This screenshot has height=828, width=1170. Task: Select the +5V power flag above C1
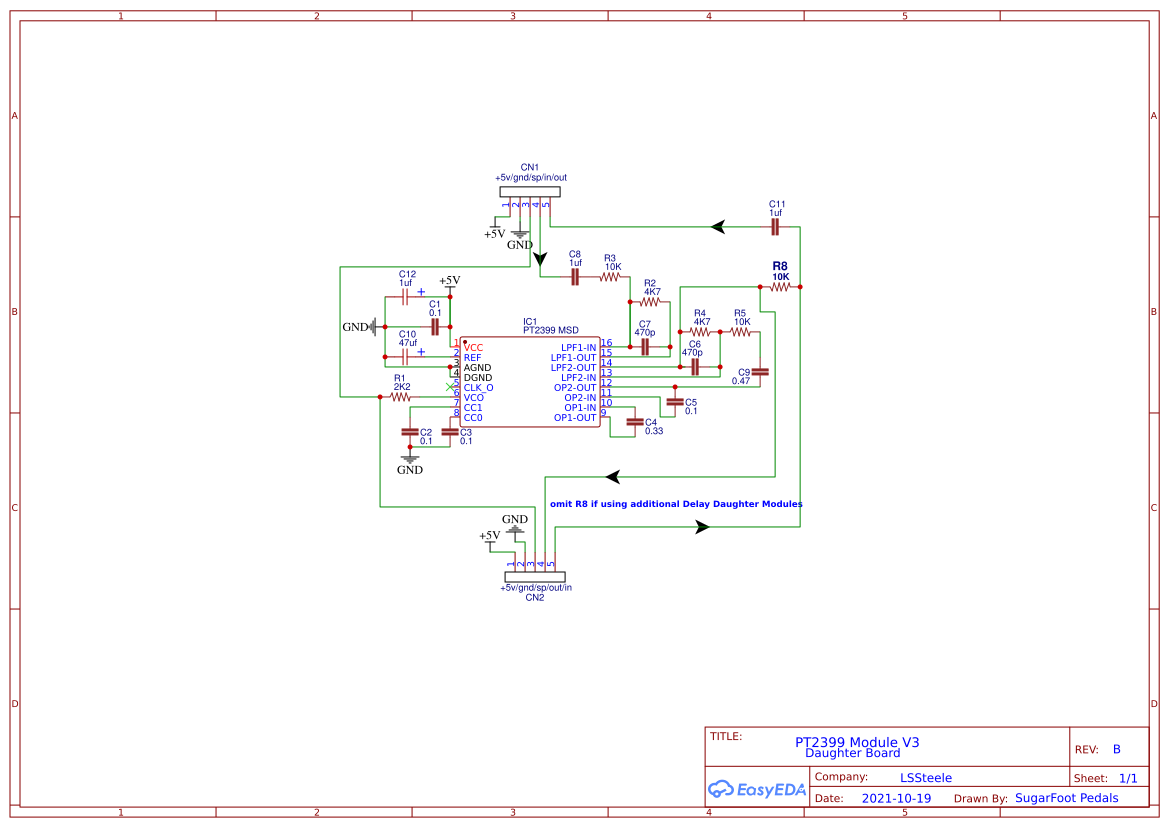coord(449,283)
